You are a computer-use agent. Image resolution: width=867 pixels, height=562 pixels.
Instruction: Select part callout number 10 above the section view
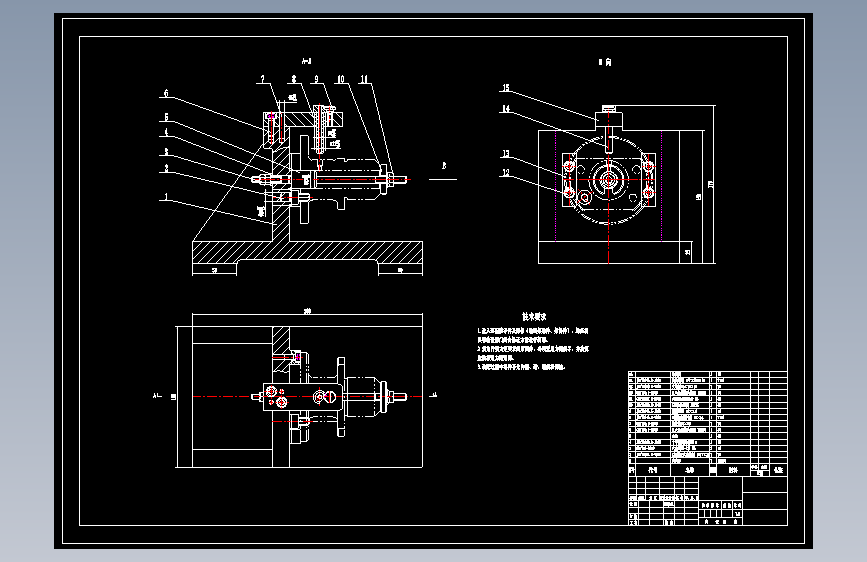(x=341, y=79)
